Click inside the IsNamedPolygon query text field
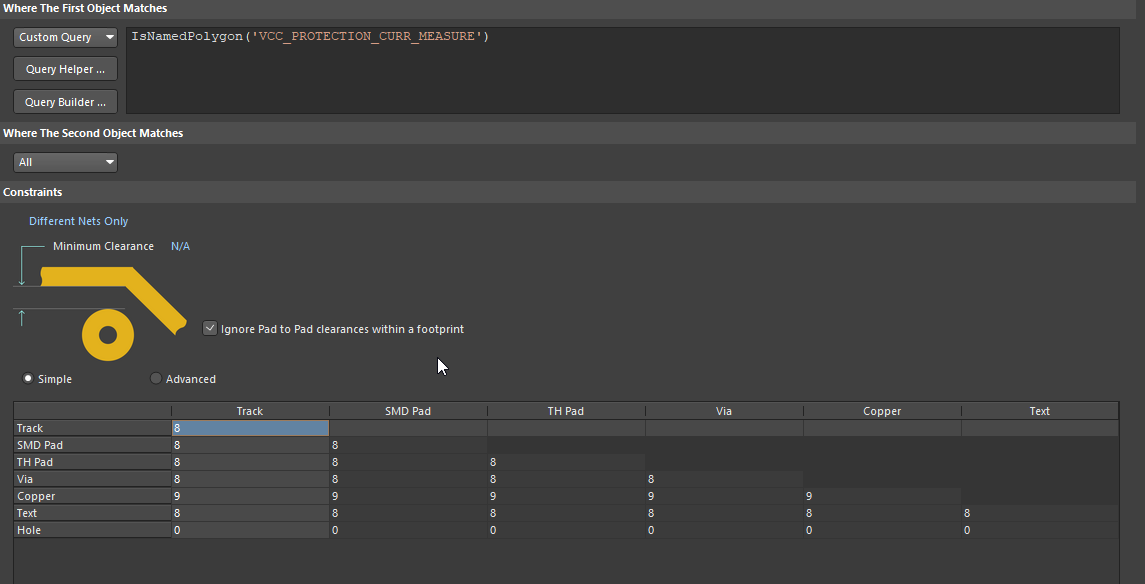Viewport: 1145px width, 584px height. pyautogui.click(x=622, y=70)
